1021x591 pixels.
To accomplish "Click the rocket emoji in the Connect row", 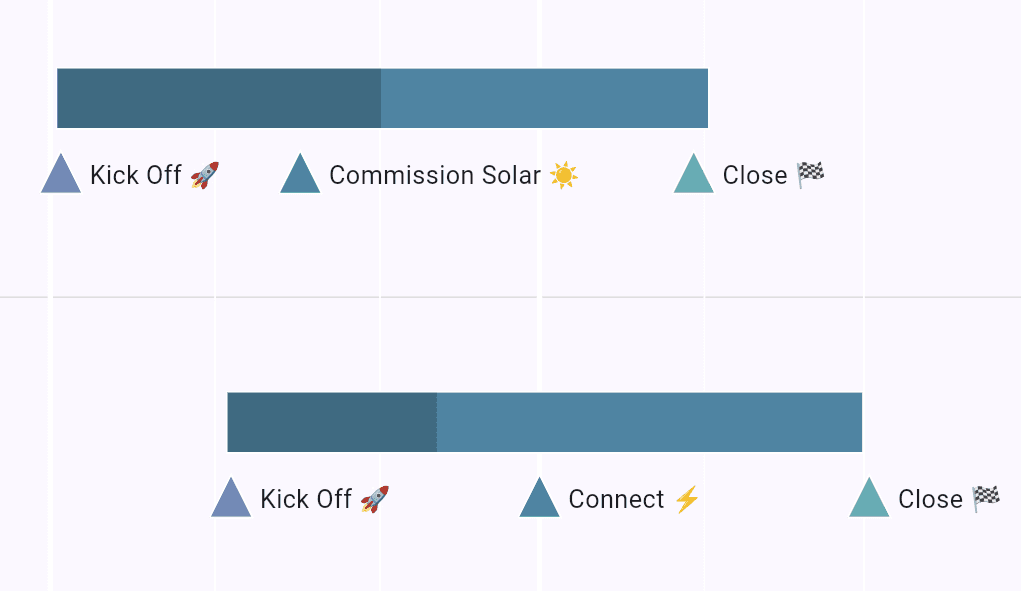I will point(374,500).
